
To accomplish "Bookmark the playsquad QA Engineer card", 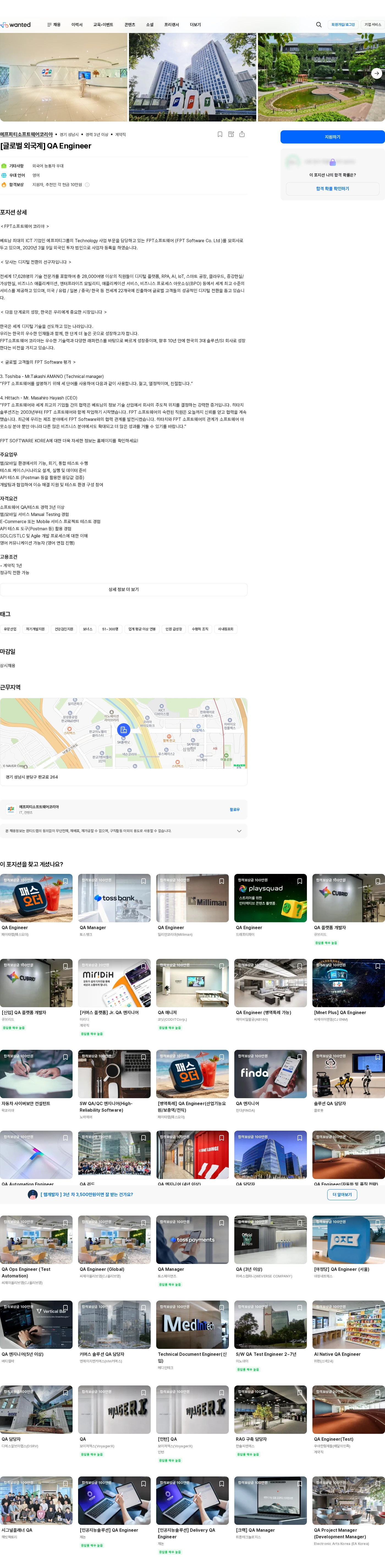I will coord(299,881).
